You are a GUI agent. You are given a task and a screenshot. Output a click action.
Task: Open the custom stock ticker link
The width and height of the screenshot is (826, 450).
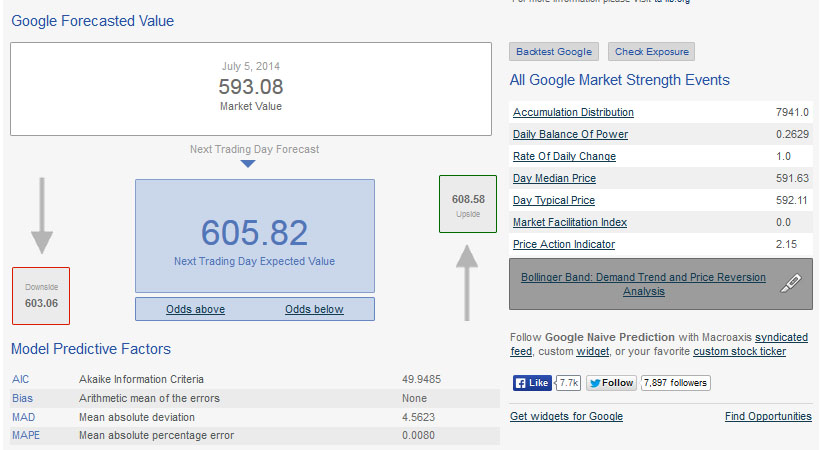coord(740,351)
